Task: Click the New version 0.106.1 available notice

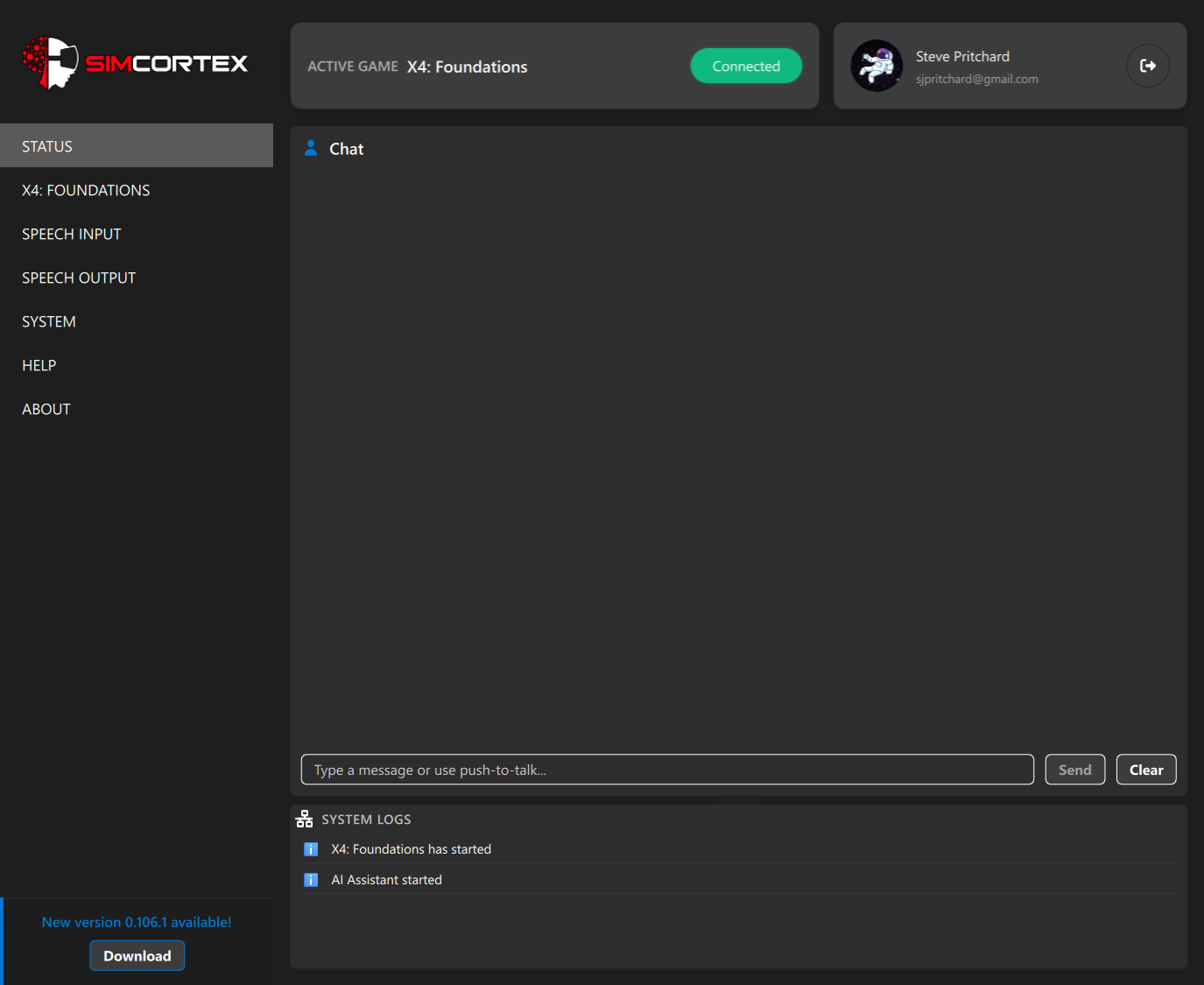Action: coord(137,922)
